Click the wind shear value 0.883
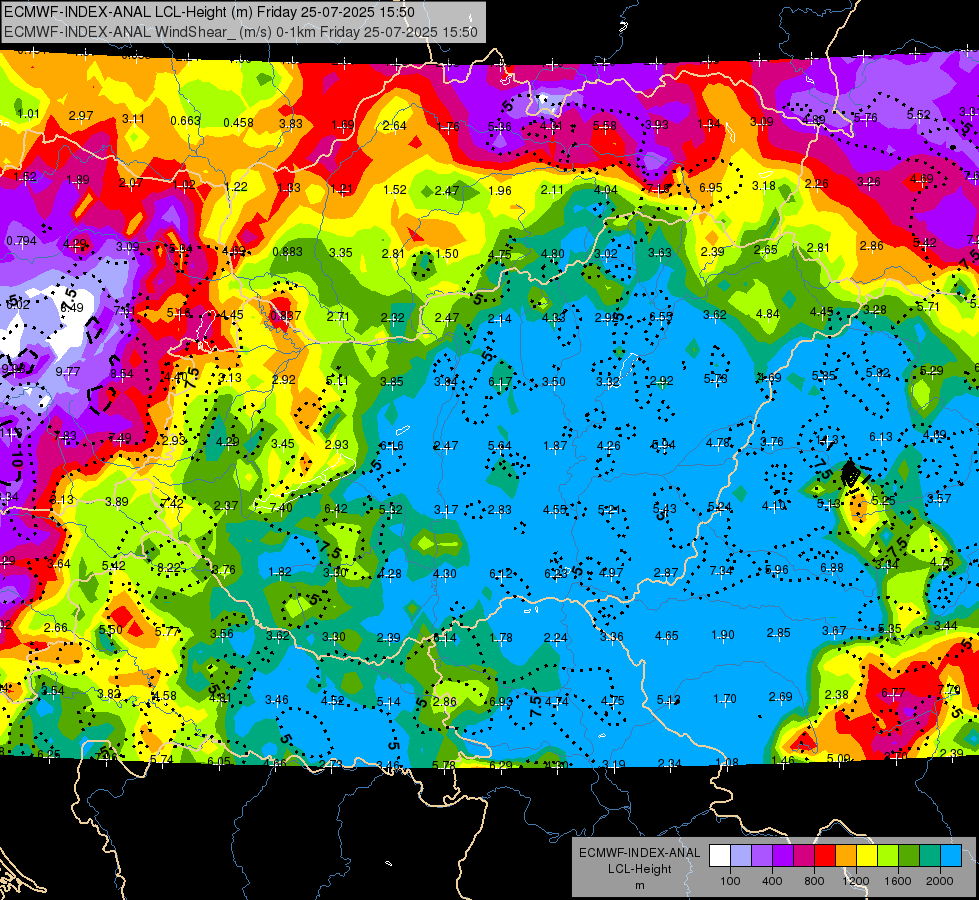 coord(287,252)
